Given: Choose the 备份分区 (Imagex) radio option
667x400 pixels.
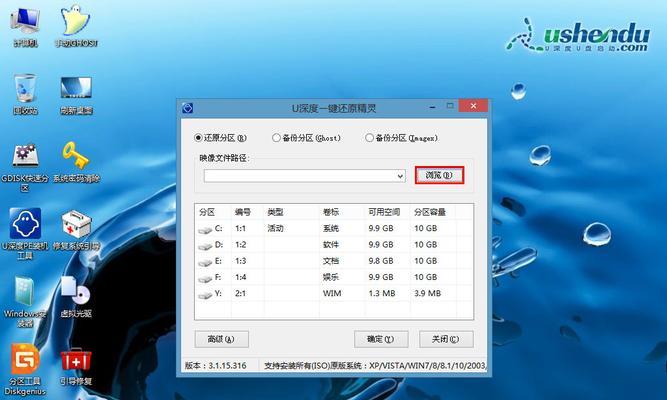Looking at the screenshot, I should 370,138.
